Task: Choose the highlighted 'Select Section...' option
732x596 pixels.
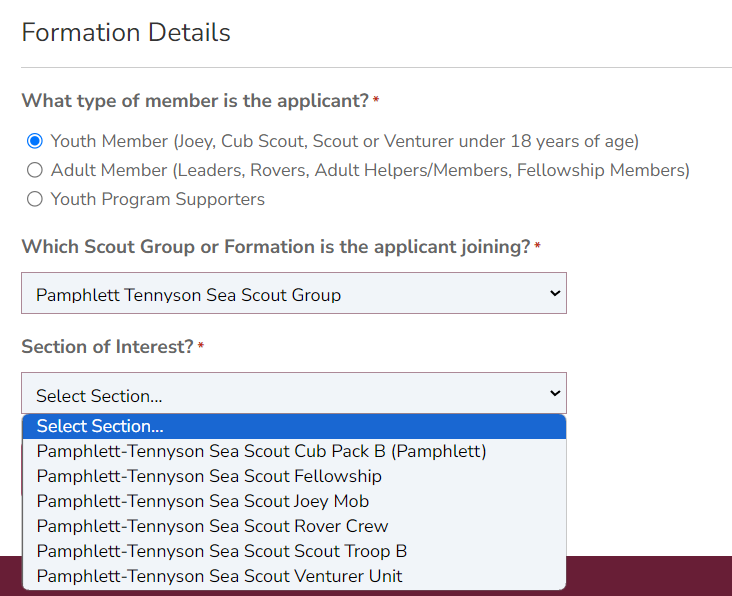Action: 294,427
